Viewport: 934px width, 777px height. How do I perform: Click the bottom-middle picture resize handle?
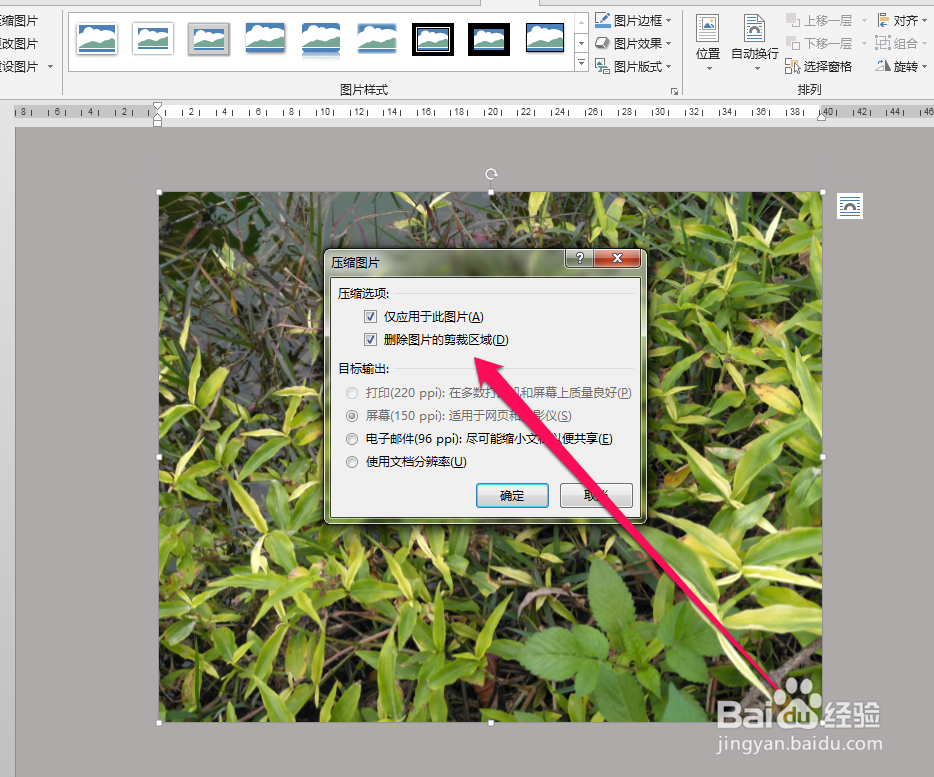point(491,723)
